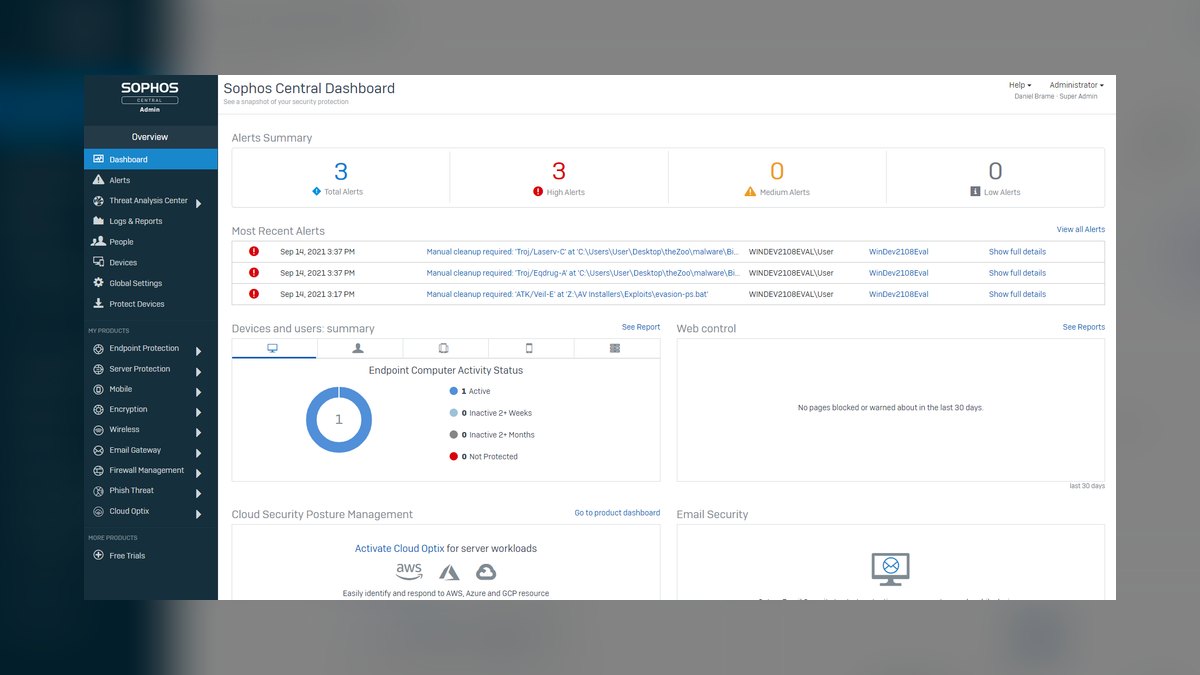The height and width of the screenshot is (675, 1200).
Task: Expand the Endpoint Protection arrow
Action: (x=199, y=352)
